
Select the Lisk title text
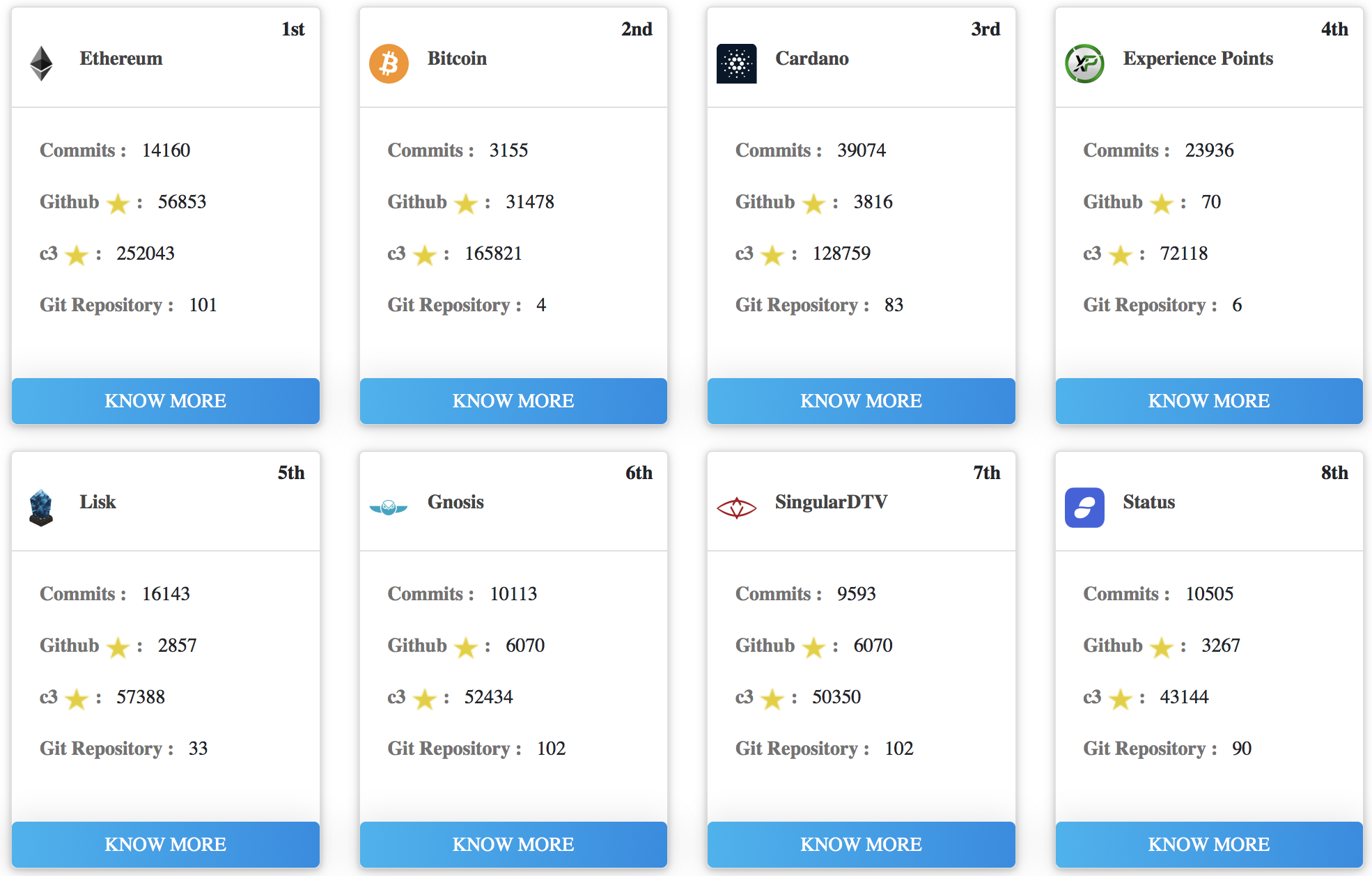(98, 502)
